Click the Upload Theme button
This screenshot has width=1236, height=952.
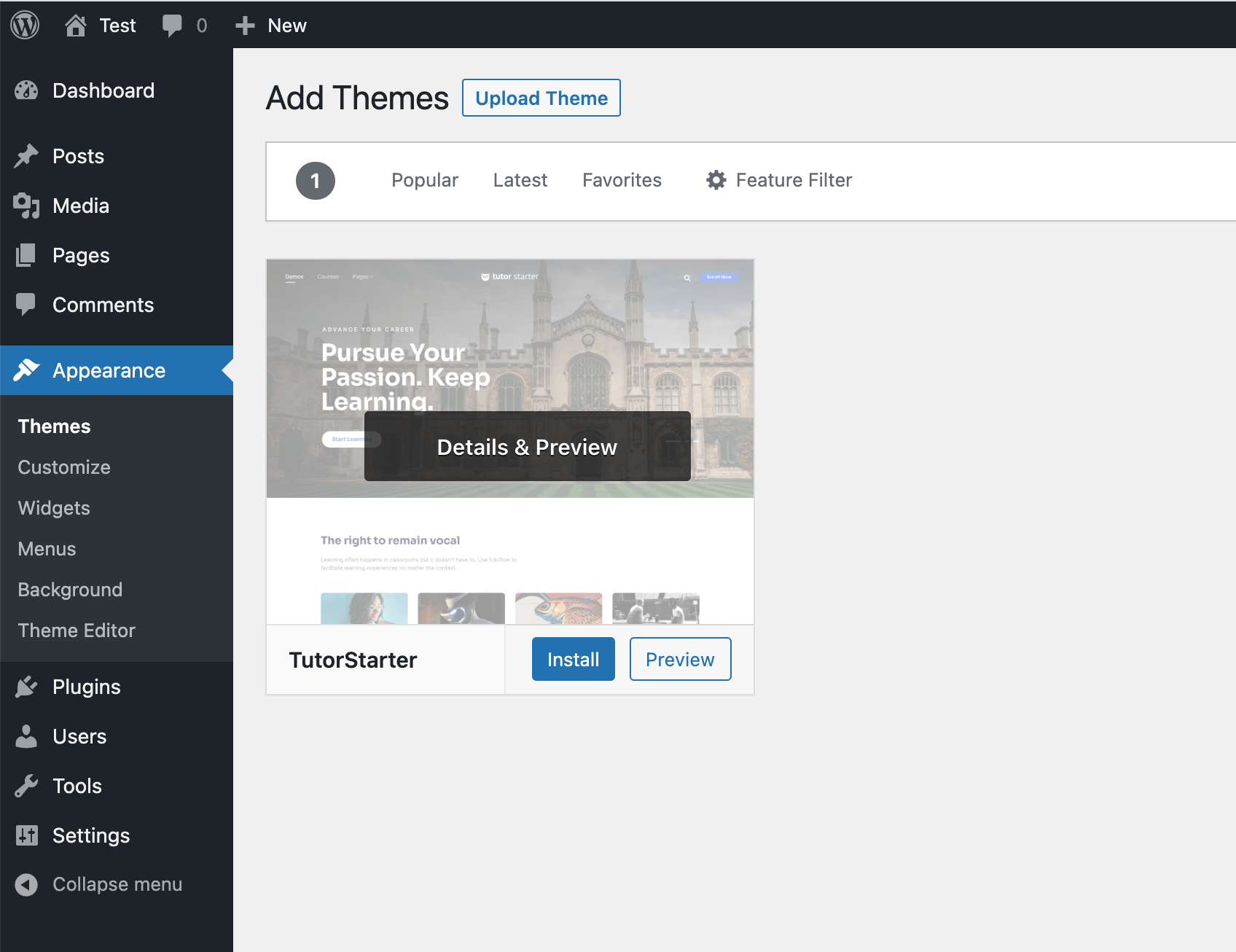(541, 98)
